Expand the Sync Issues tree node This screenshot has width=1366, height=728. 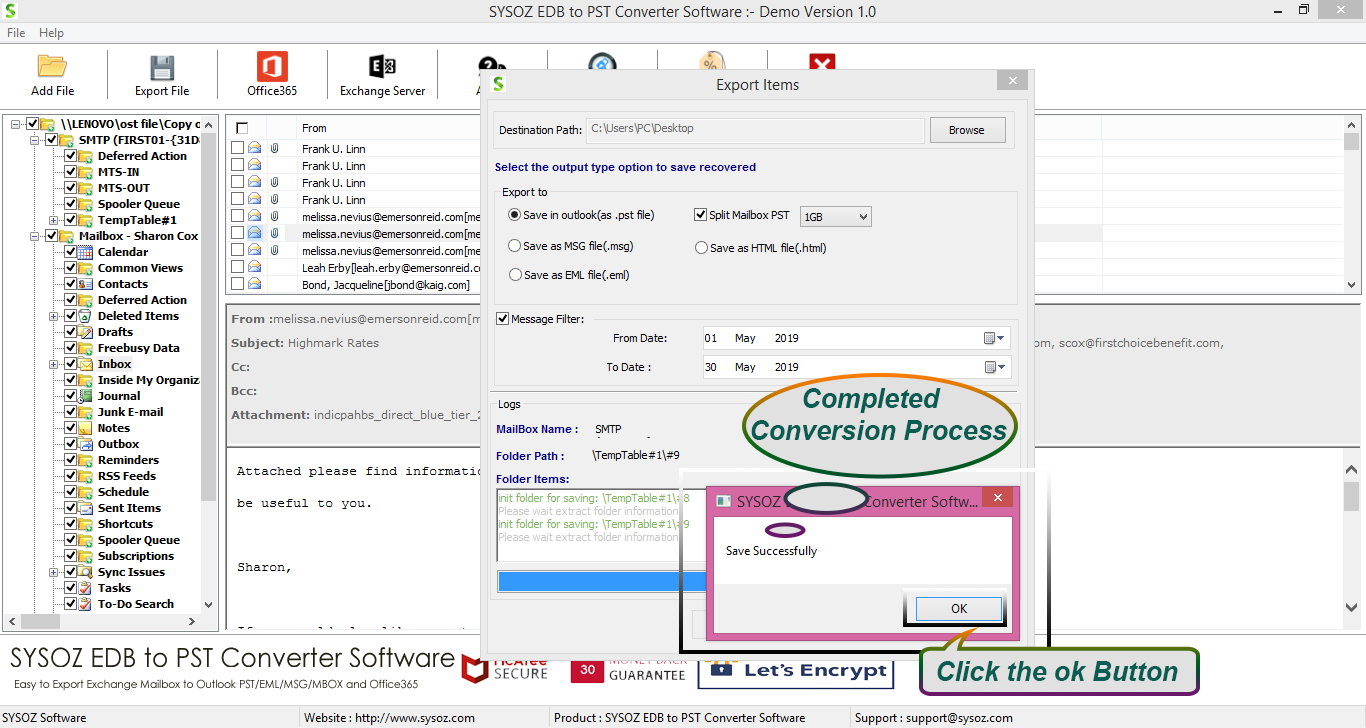54,572
